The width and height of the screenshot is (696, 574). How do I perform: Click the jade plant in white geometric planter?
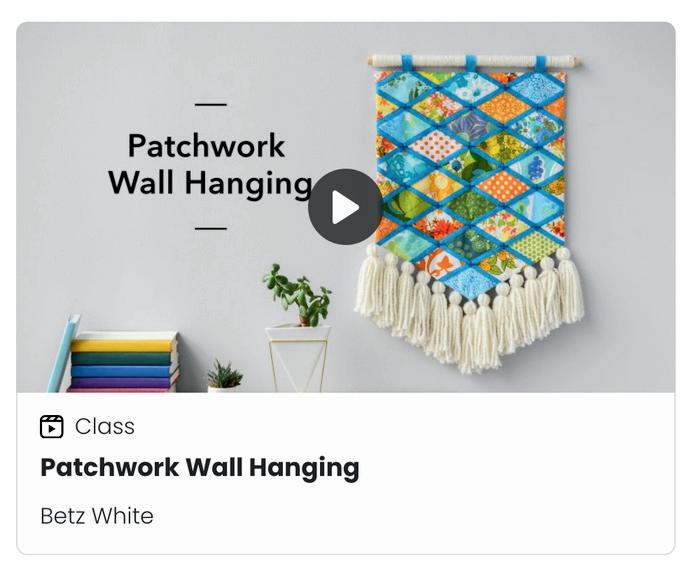click(298, 329)
